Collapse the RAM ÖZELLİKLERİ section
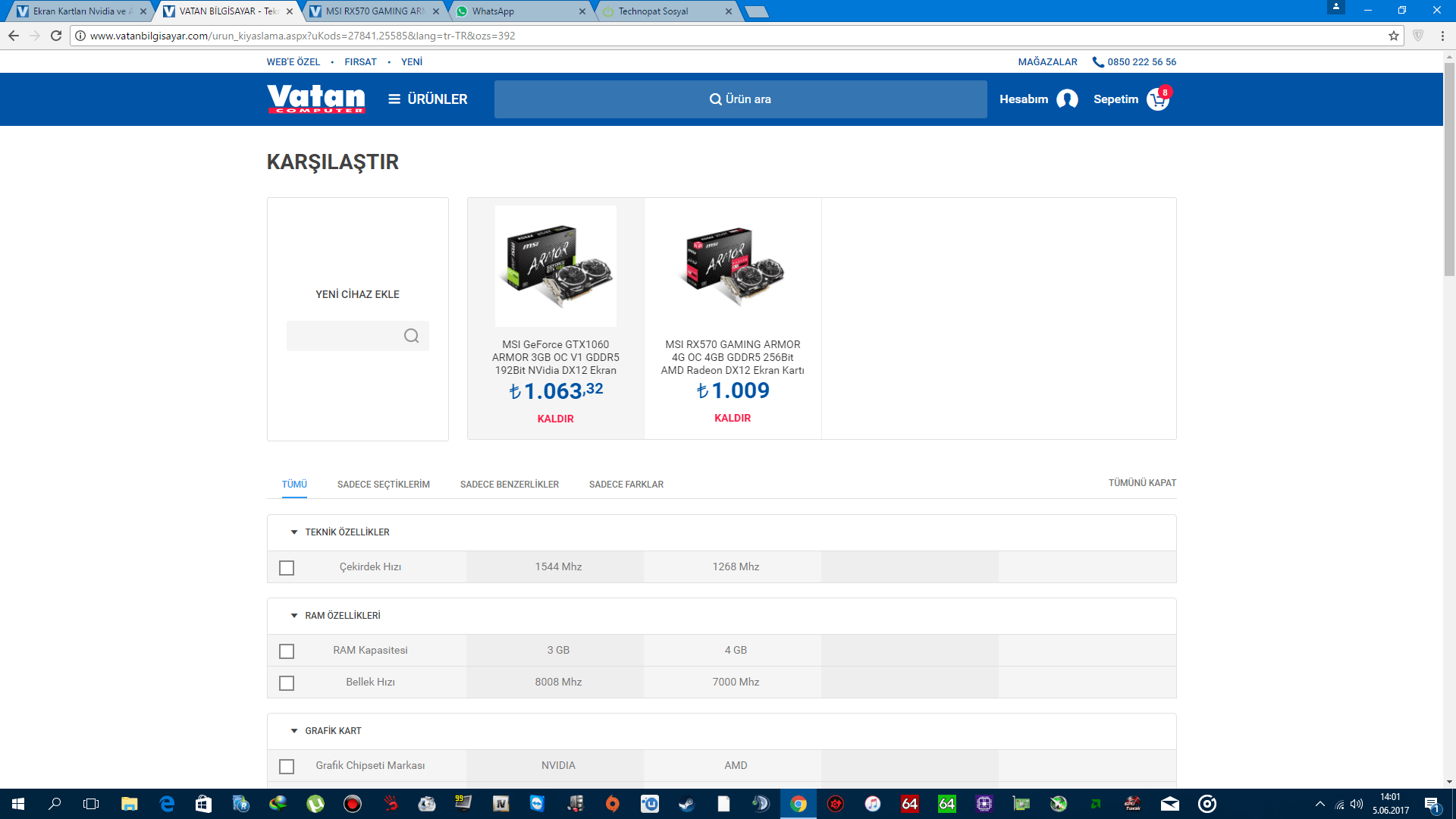The image size is (1456, 819). 294,616
